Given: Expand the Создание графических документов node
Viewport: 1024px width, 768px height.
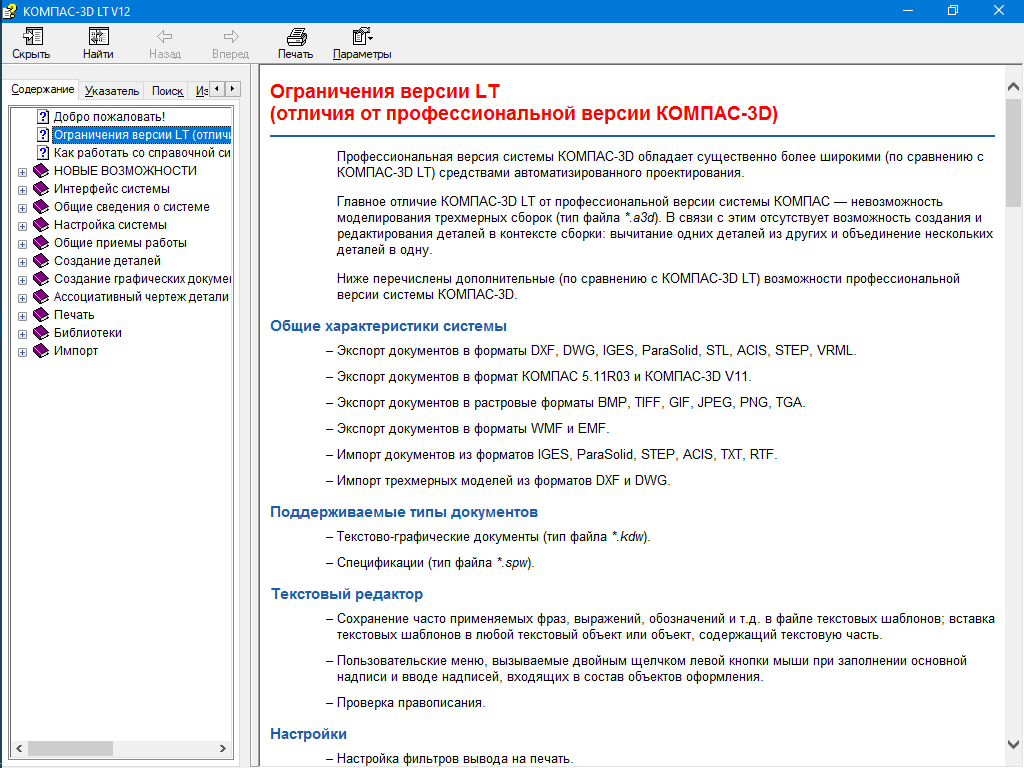Looking at the screenshot, I should click(22, 280).
